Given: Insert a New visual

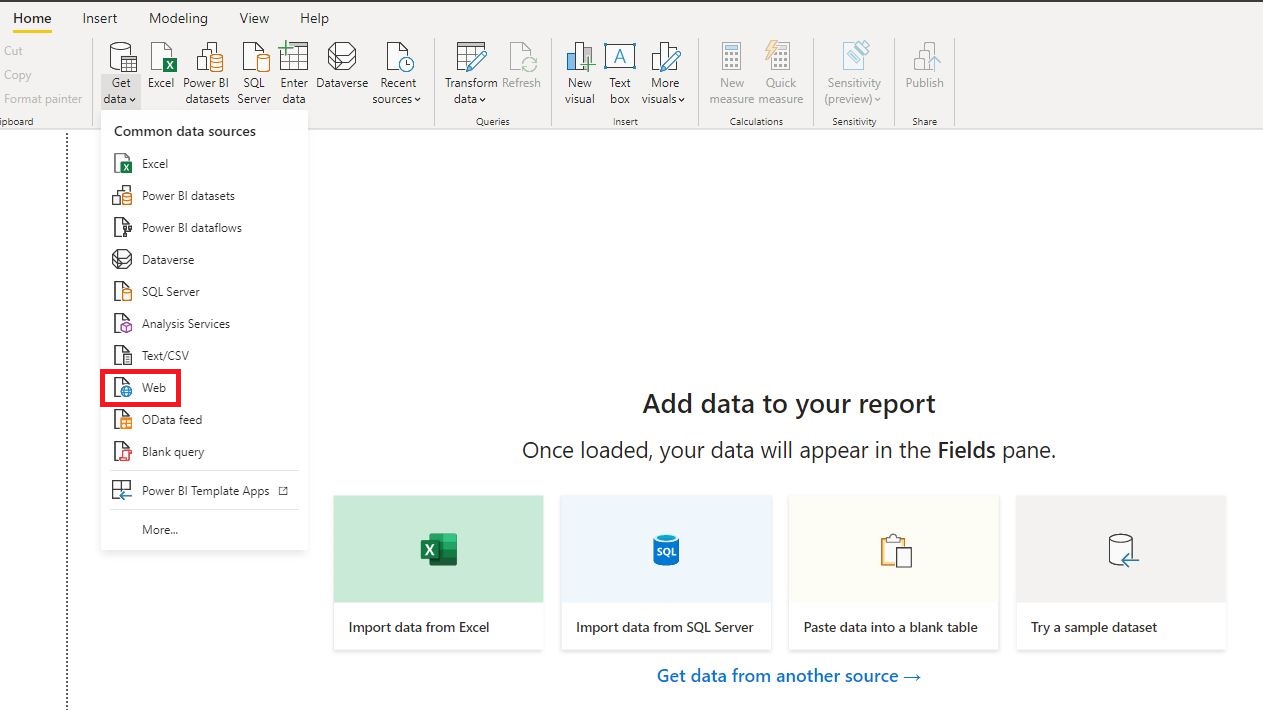Looking at the screenshot, I should [580, 74].
